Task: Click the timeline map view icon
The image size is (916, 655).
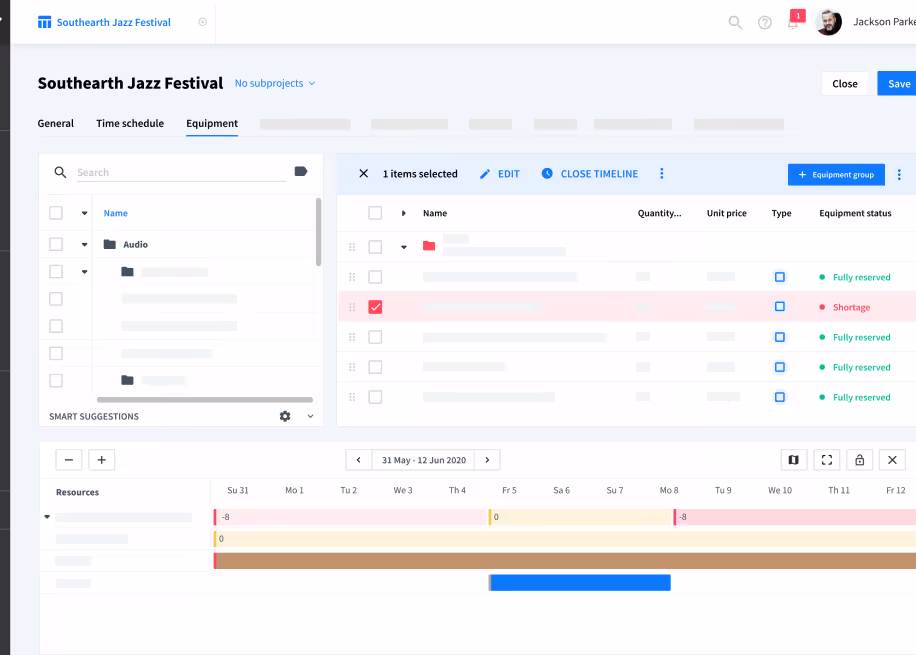Action: point(794,460)
